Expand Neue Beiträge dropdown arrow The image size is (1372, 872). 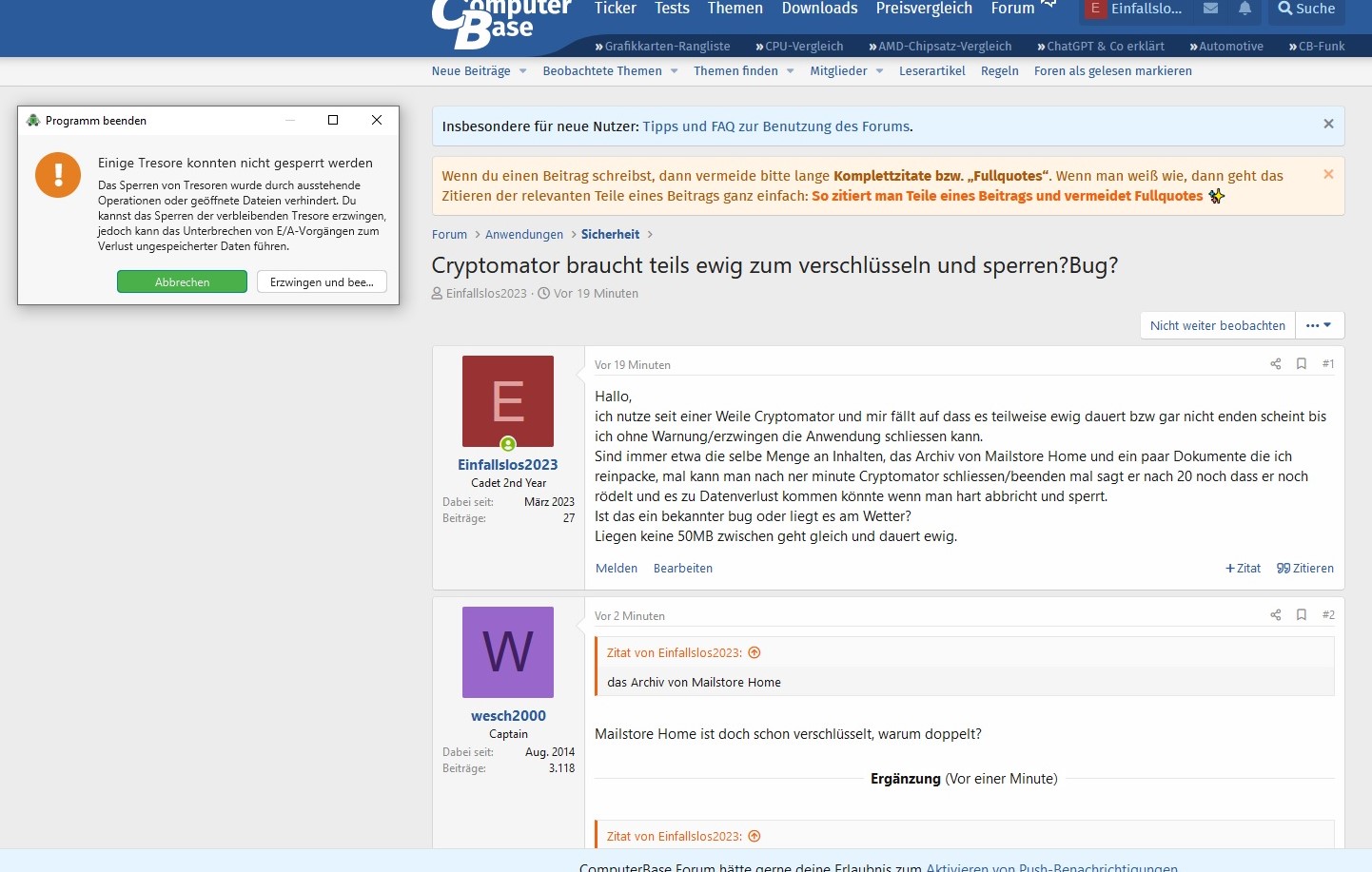pyautogui.click(x=522, y=71)
